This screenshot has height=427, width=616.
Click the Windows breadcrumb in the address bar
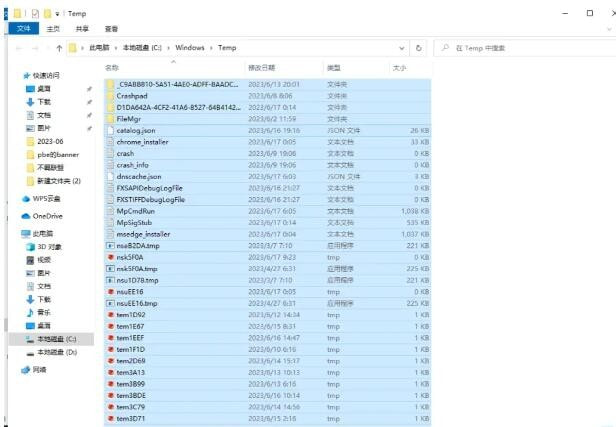[x=190, y=48]
